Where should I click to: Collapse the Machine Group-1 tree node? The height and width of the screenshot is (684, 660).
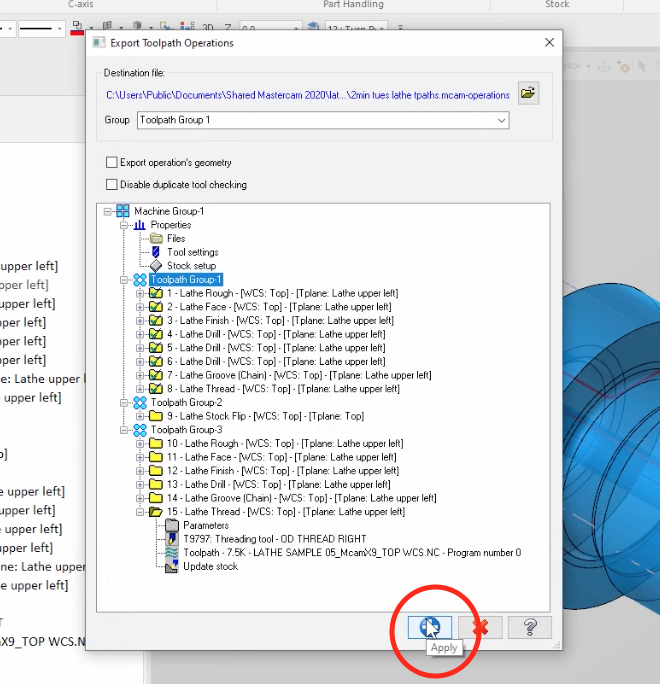pos(108,212)
